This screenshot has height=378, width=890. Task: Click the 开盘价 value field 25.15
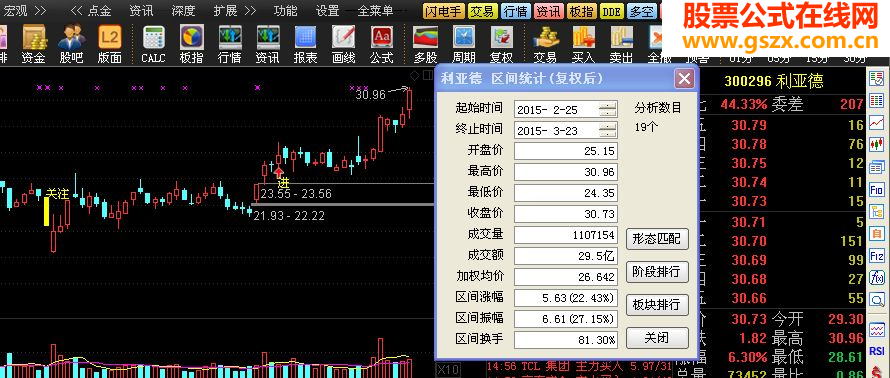pyautogui.click(x=565, y=152)
